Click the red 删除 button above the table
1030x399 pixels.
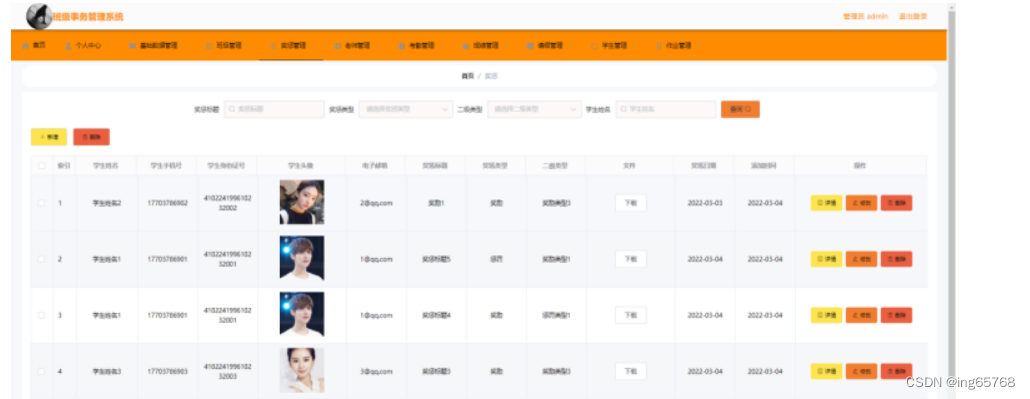pyautogui.click(x=91, y=137)
